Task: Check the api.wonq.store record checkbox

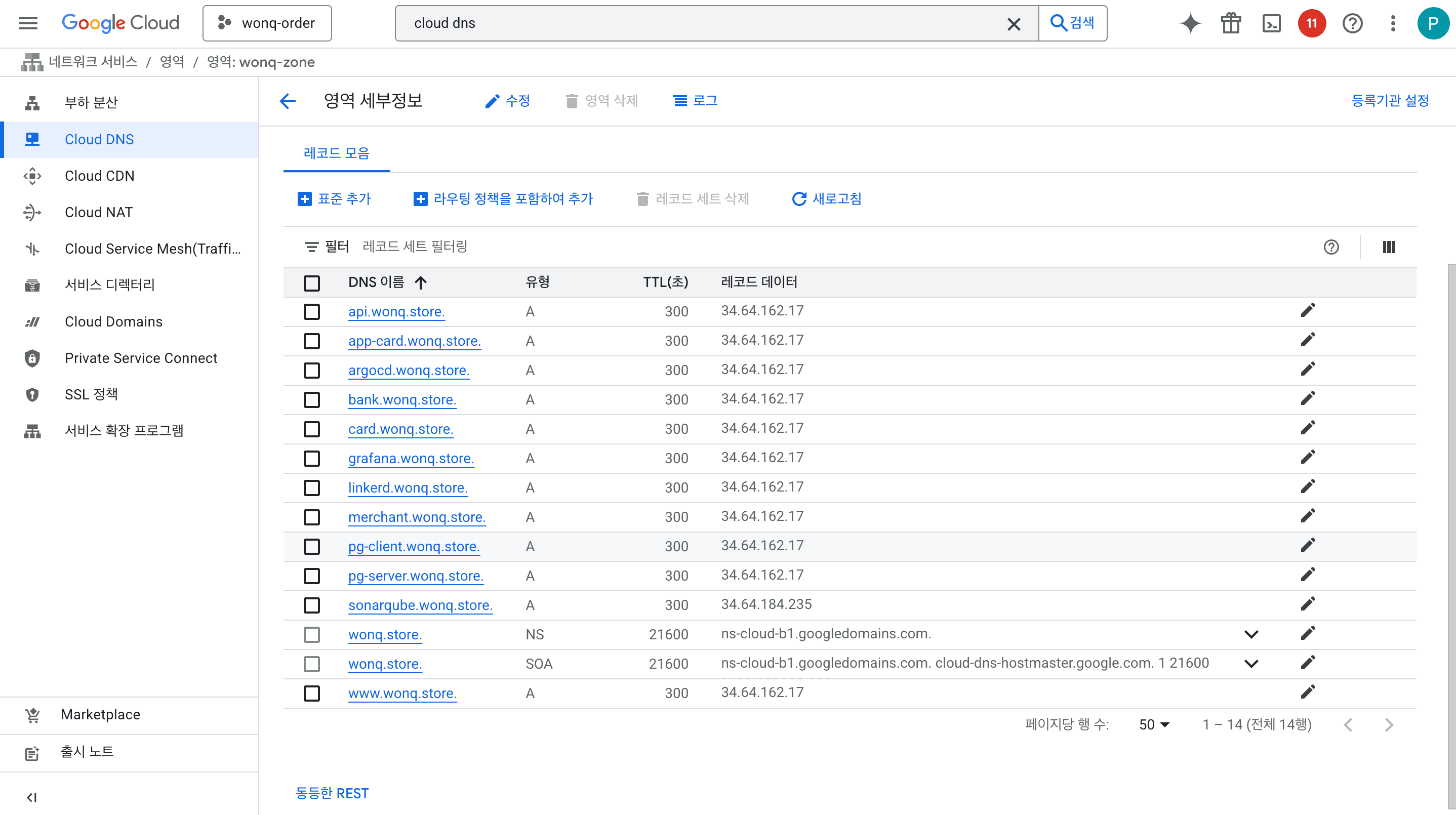Action: pos(311,311)
